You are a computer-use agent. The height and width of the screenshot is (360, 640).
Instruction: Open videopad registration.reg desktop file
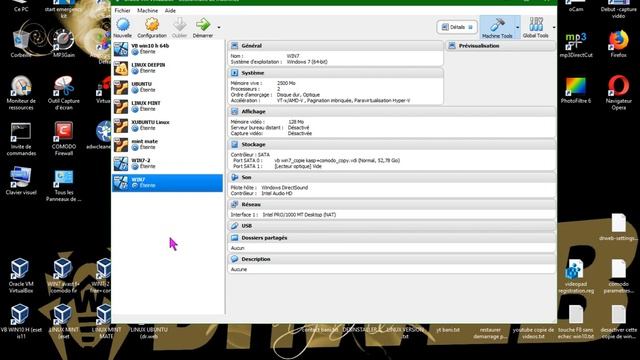576,276
